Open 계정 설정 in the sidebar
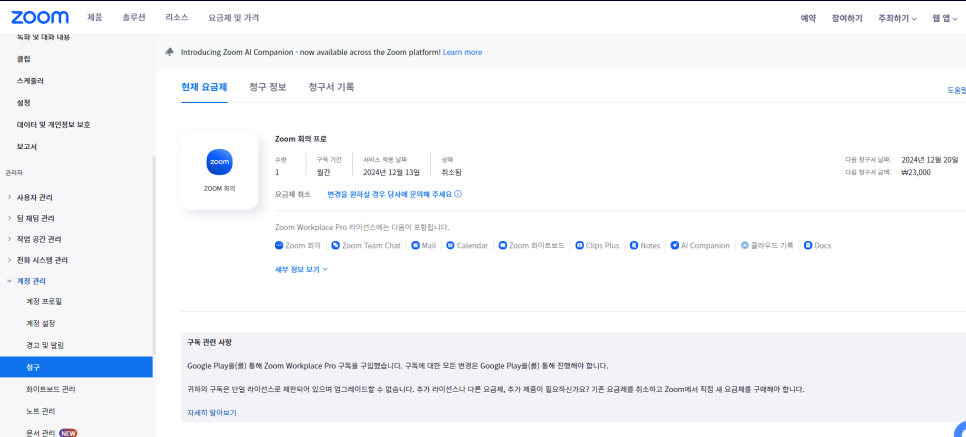The image size is (966, 437). 41,324
